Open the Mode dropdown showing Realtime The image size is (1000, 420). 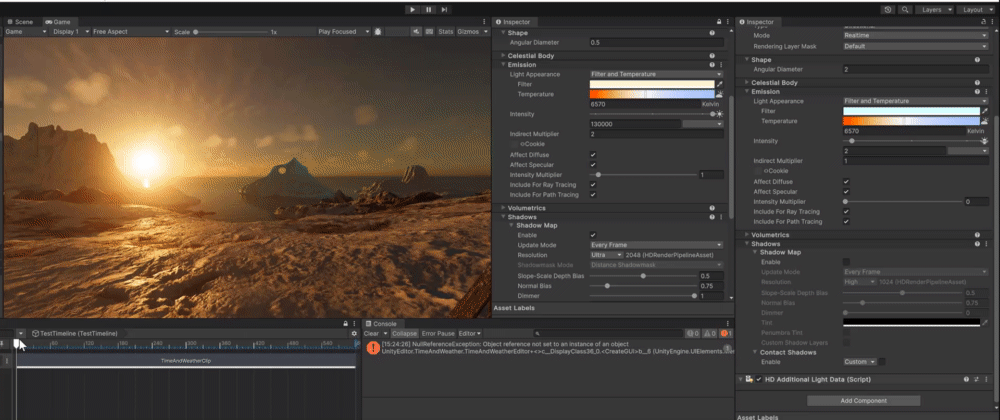pos(915,35)
